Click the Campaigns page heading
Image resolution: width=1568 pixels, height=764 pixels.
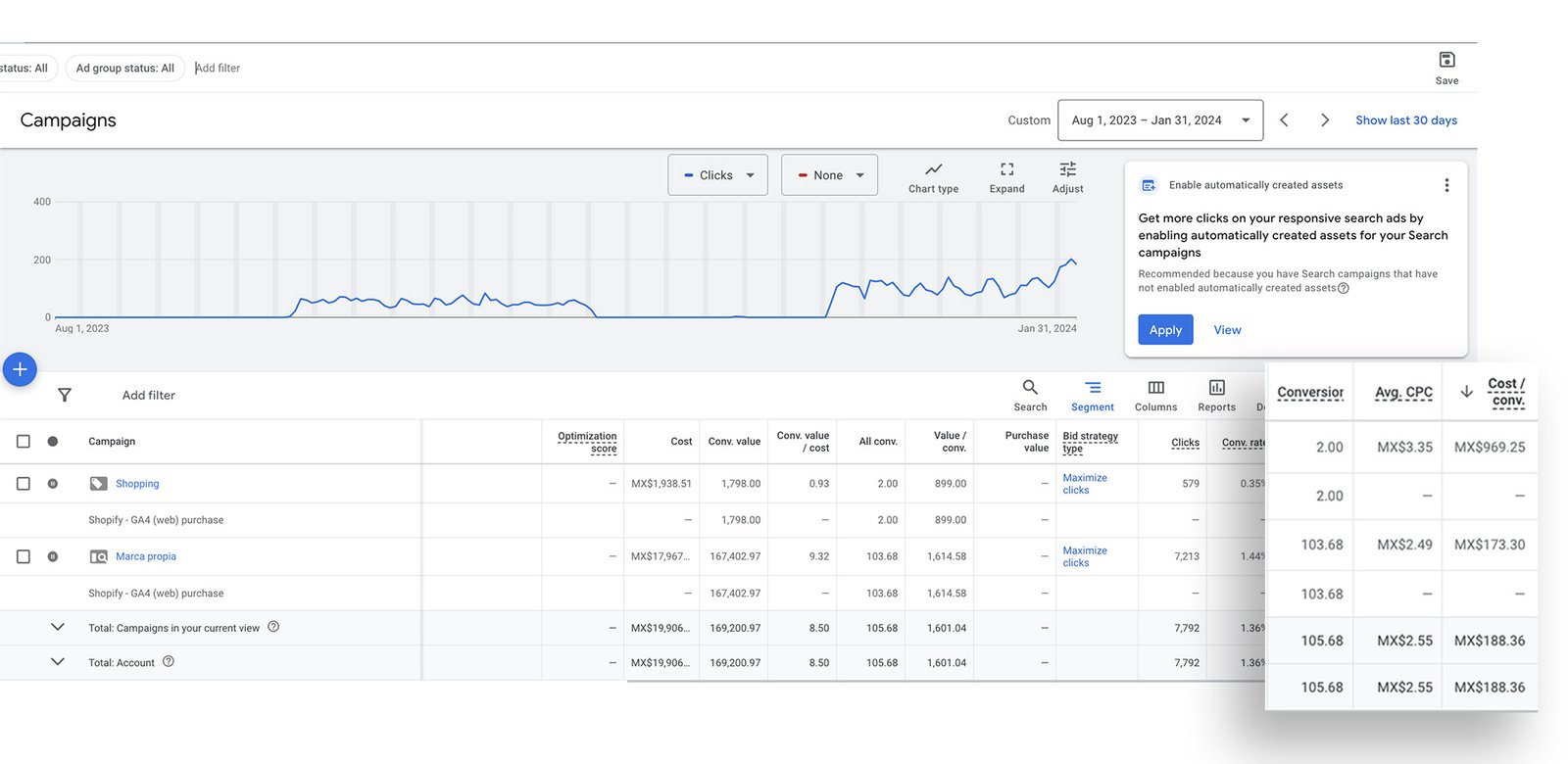[68, 120]
